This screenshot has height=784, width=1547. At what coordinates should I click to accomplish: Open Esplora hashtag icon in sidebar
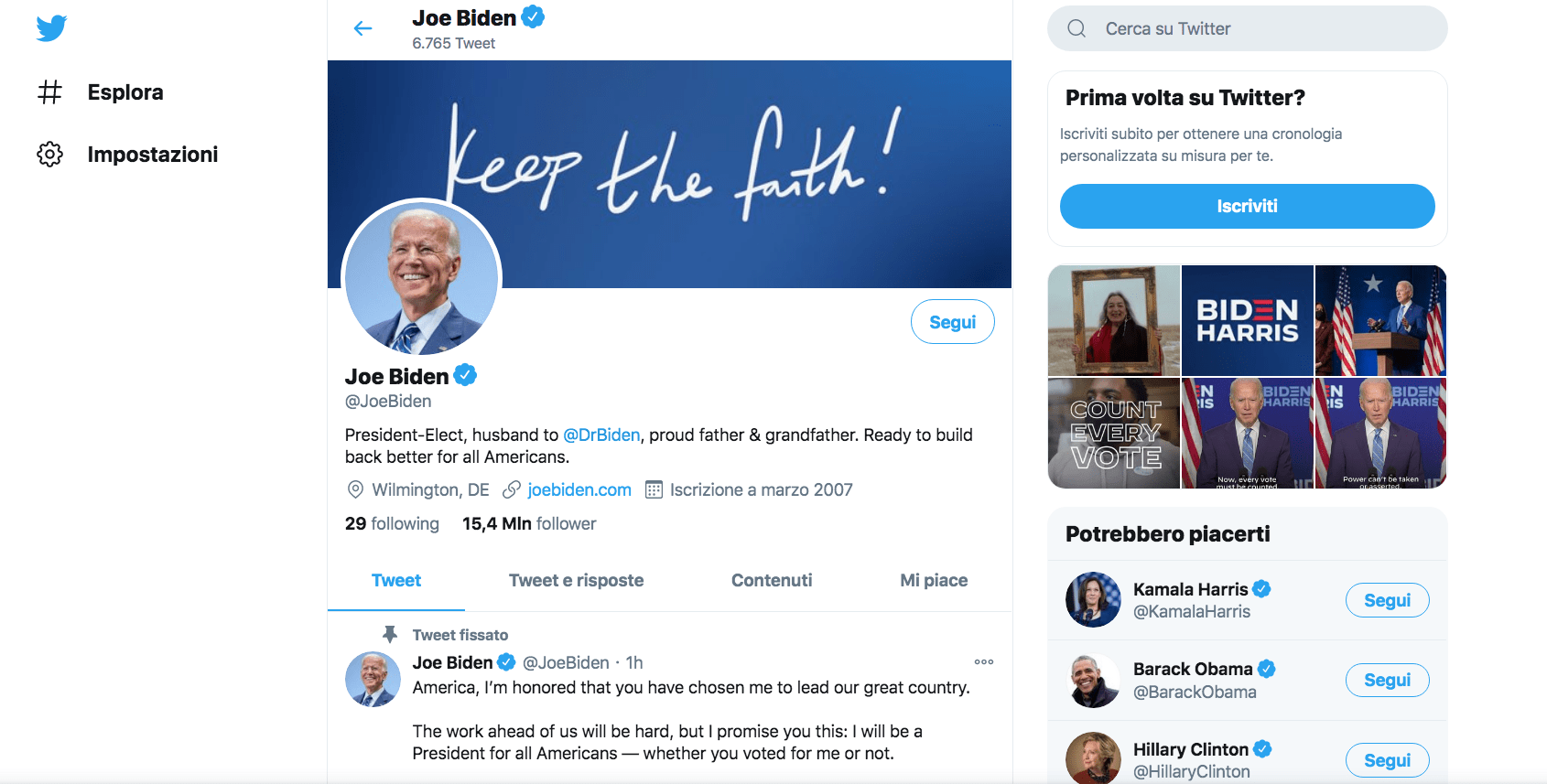pyautogui.click(x=50, y=92)
